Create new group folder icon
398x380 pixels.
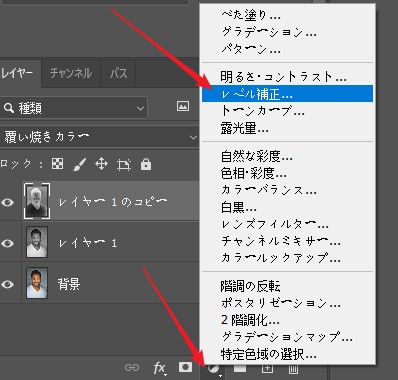(x=240, y=368)
